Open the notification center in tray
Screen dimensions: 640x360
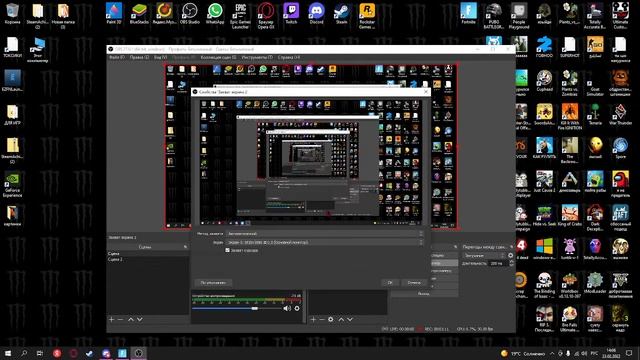point(629,353)
